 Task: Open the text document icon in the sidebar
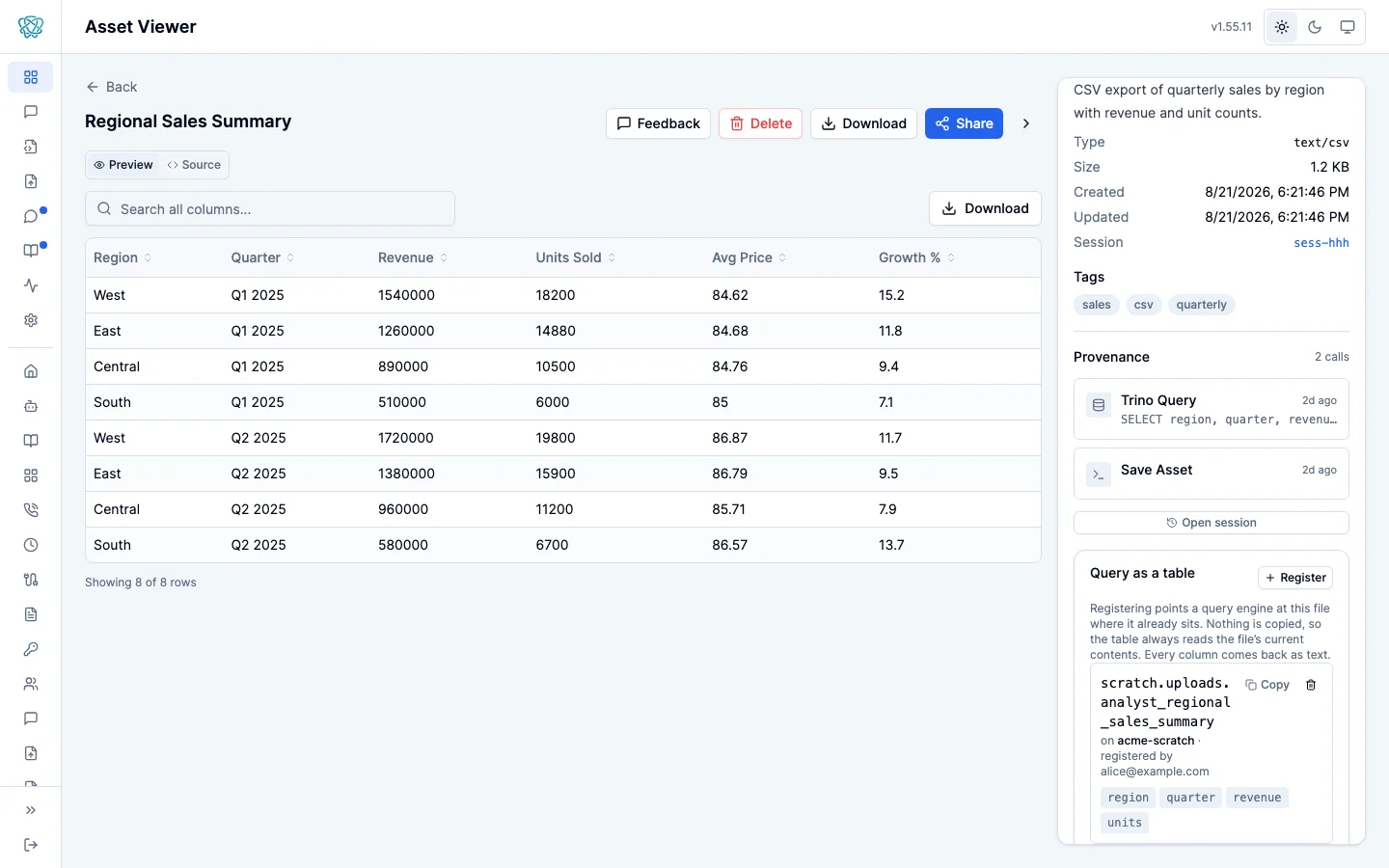(31, 614)
